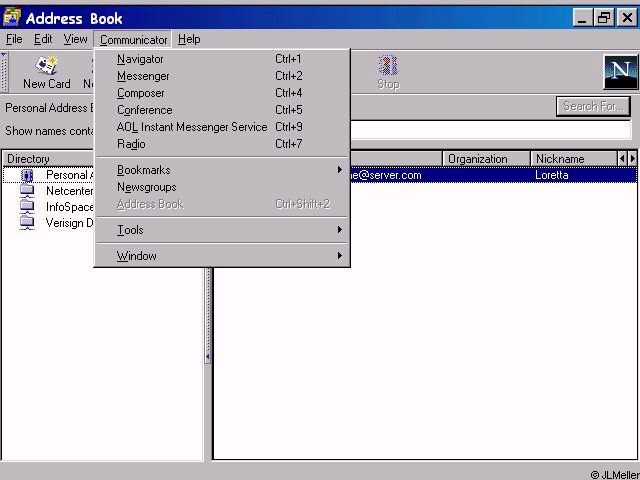Click the toolbar collapse grip handle
The width and height of the screenshot is (640, 480).
[x=4, y=72]
